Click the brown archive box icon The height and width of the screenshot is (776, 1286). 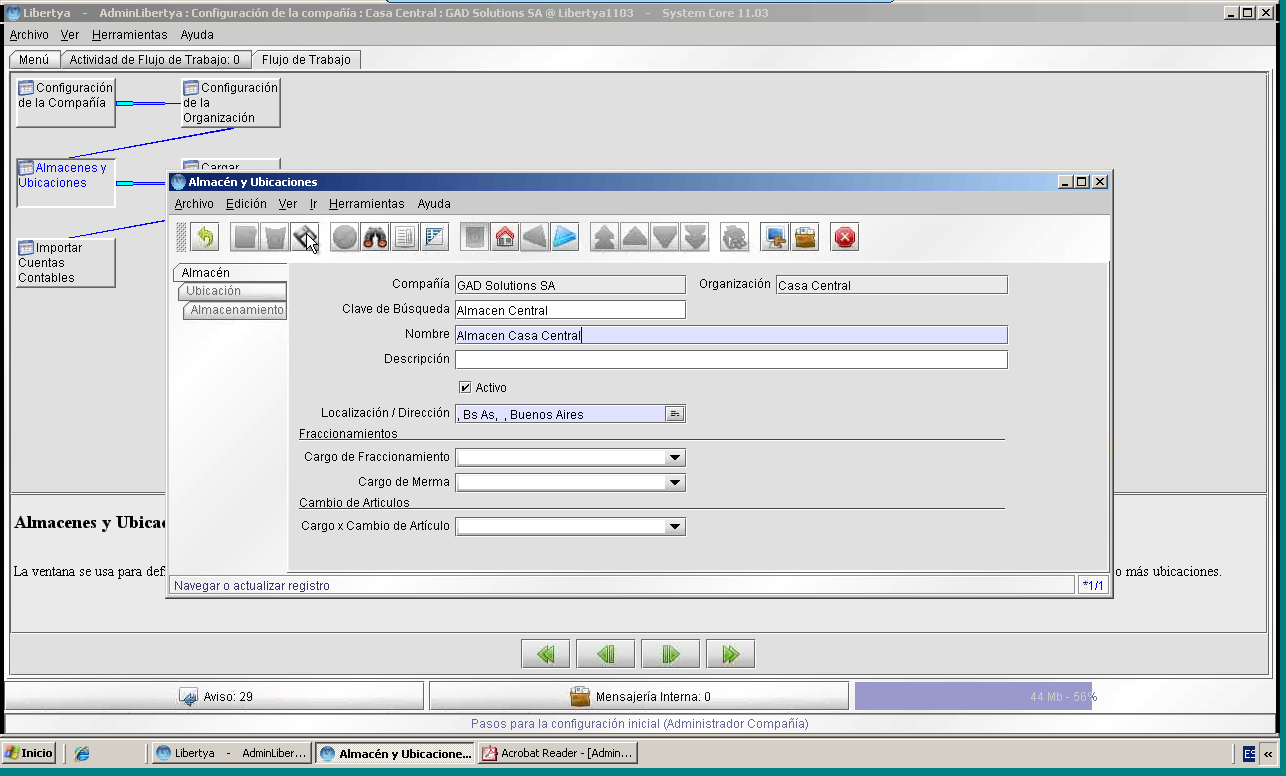(805, 237)
